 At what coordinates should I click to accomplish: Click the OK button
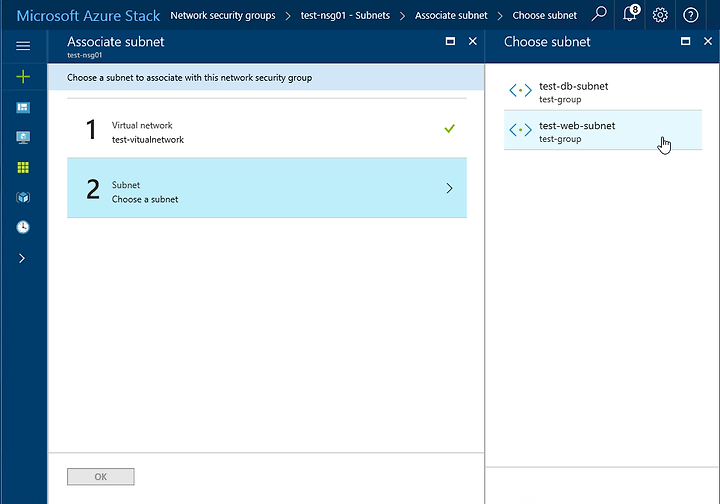(x=101, y=476)
